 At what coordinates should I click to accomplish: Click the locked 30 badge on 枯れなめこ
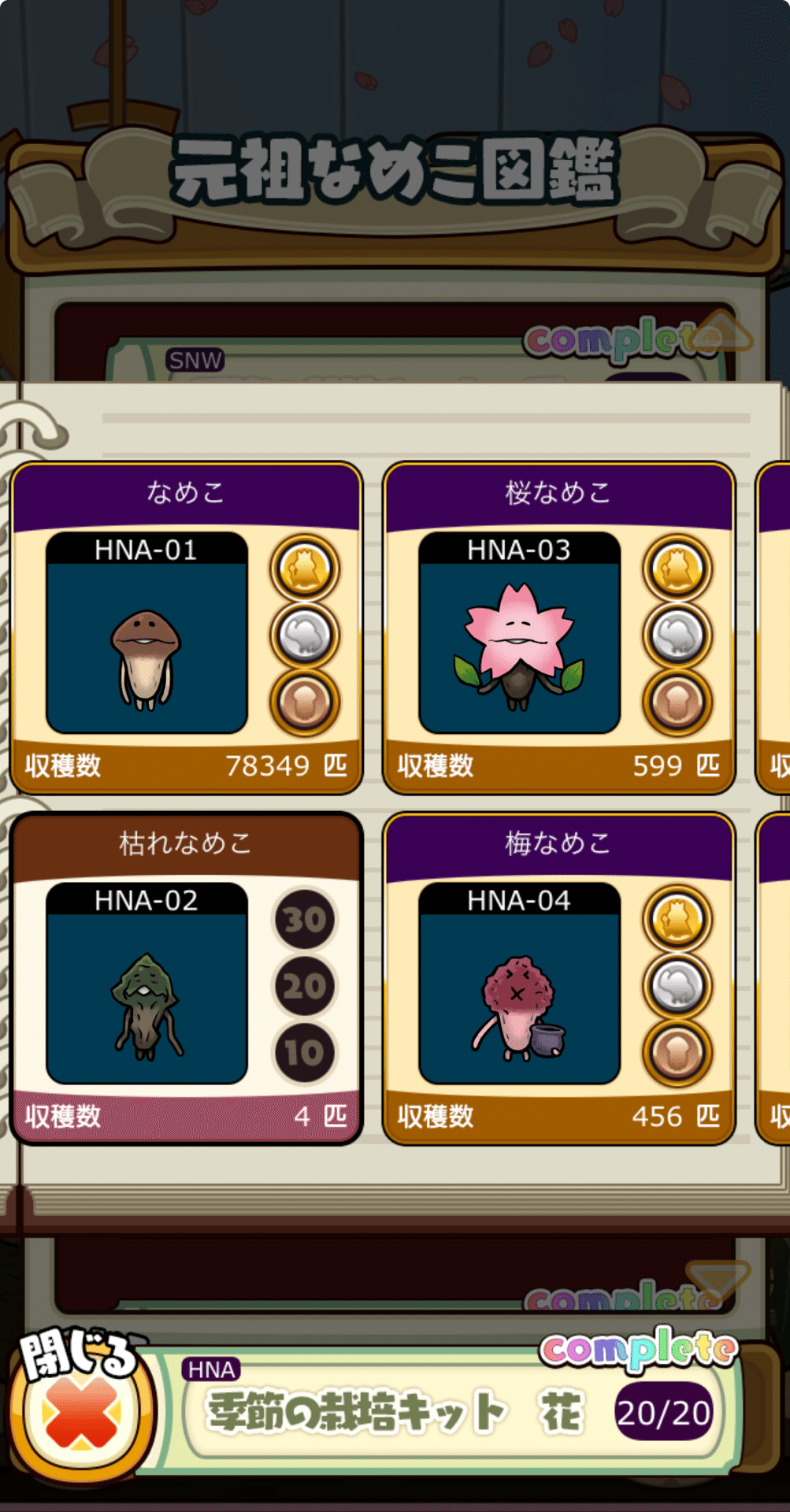pos(305,919)
